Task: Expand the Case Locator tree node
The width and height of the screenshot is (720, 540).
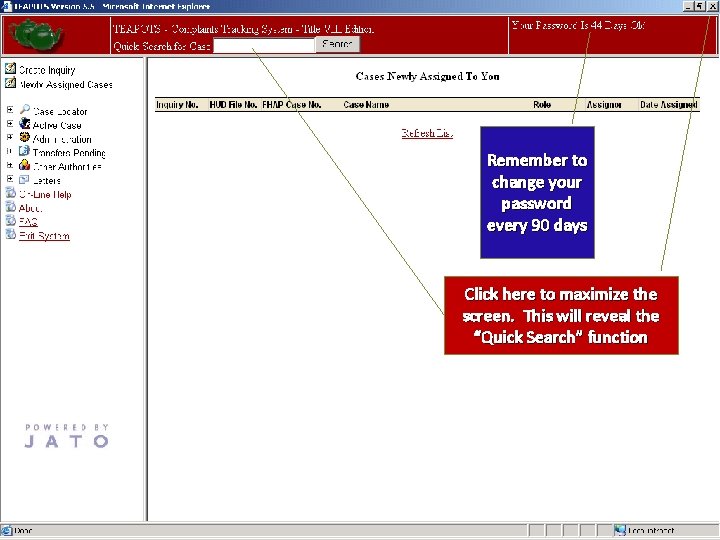Action: tap(10, 110)
